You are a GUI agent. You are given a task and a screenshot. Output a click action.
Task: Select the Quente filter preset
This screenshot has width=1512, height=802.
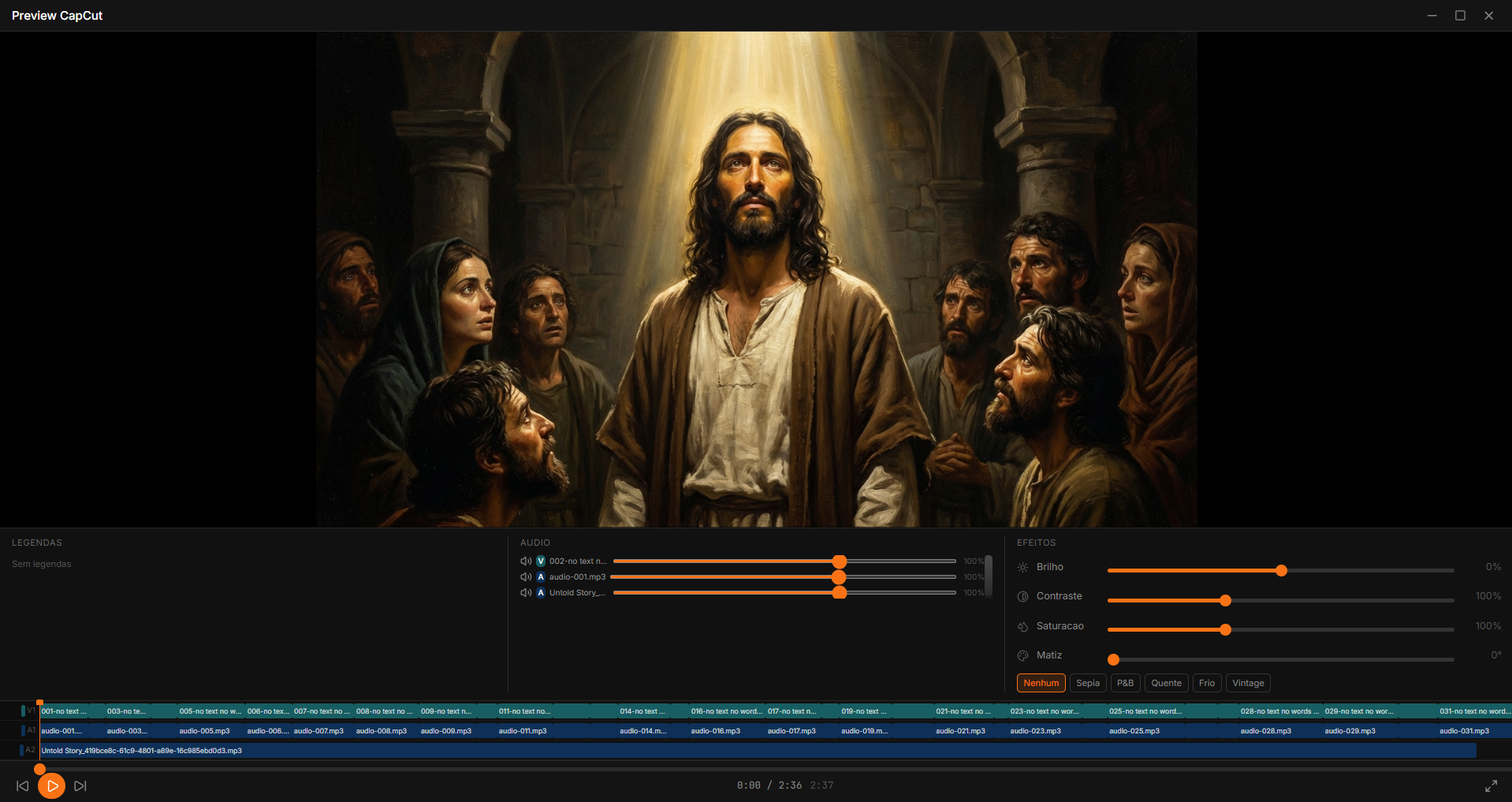(x=1166, y=683)
